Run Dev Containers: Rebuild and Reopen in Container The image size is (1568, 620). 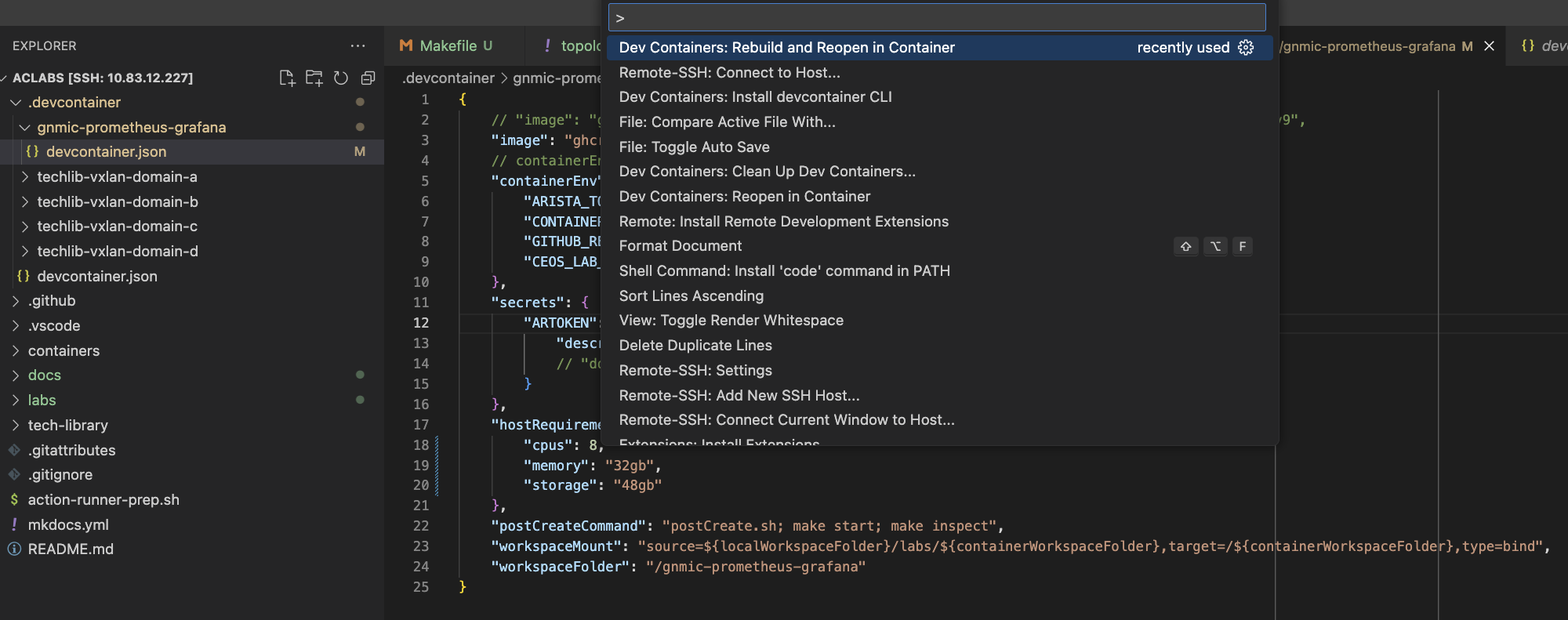tap(939, 48)
